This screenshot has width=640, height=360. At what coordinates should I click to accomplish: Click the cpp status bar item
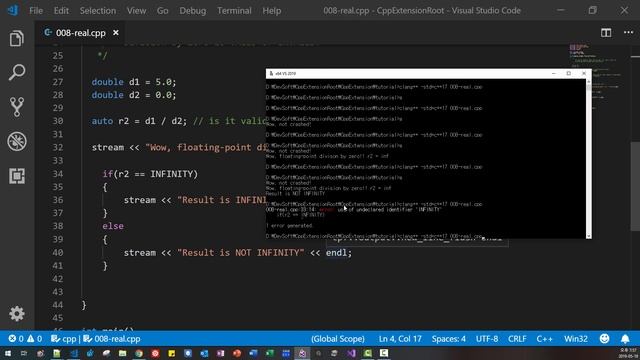pyautogui.click(x=64, y=339)
